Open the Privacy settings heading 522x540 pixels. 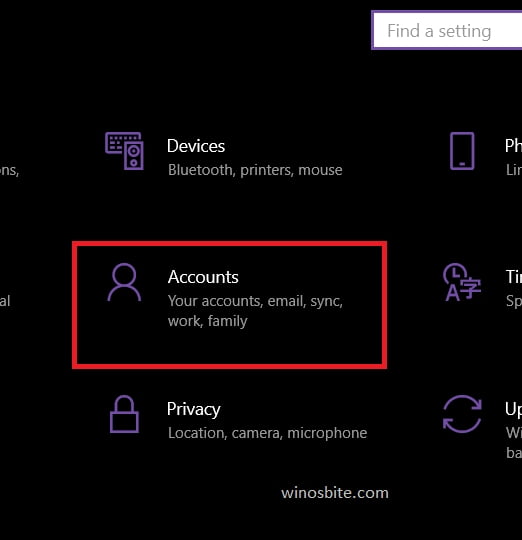[x=194, y=409]
